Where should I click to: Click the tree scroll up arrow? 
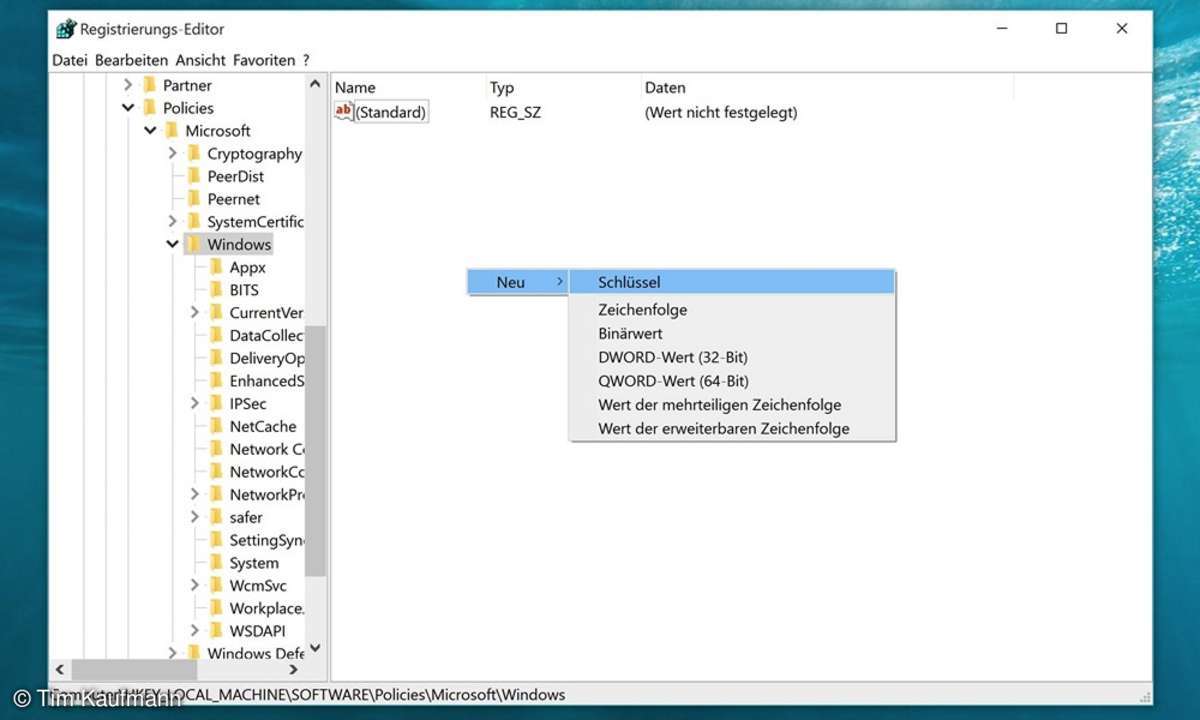pos(316,85)
